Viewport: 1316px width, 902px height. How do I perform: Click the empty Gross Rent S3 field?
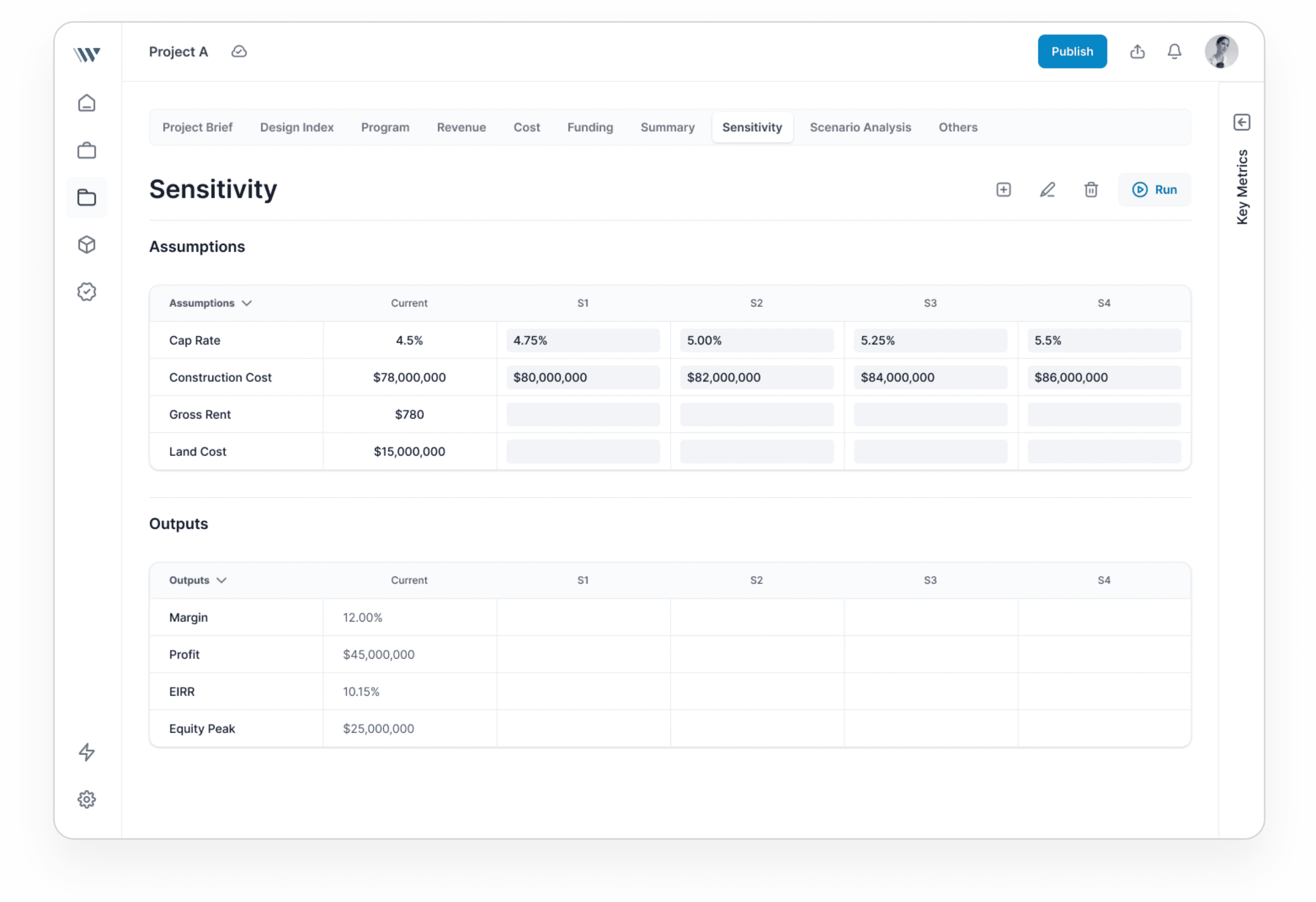tap(930, 415)
